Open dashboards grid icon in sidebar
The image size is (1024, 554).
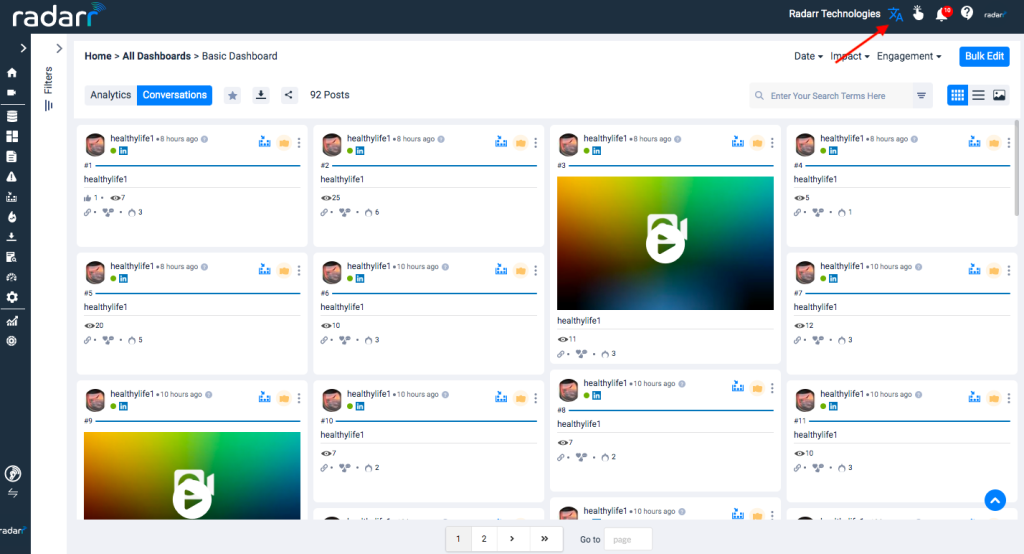pos(12,137)
